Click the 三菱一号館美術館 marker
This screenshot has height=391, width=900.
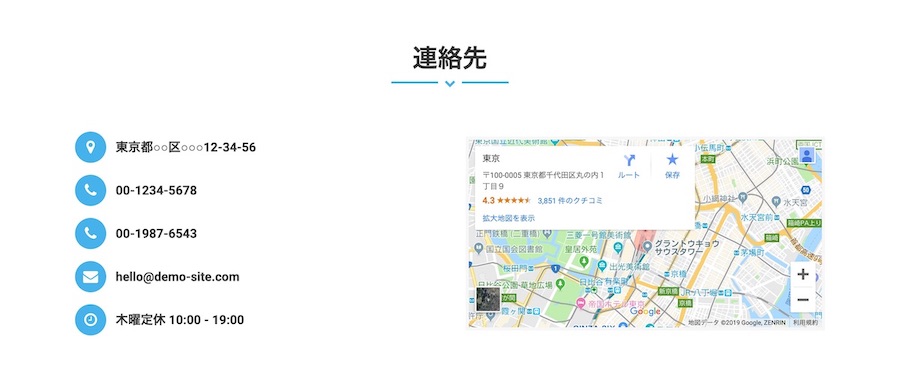[618, 247]
